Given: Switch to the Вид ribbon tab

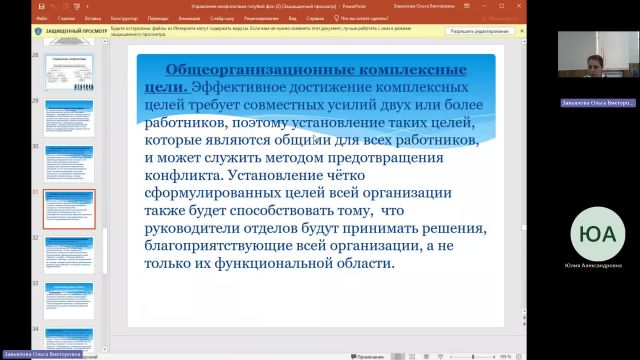Looking at the screenshot, I should click(293, 18).
